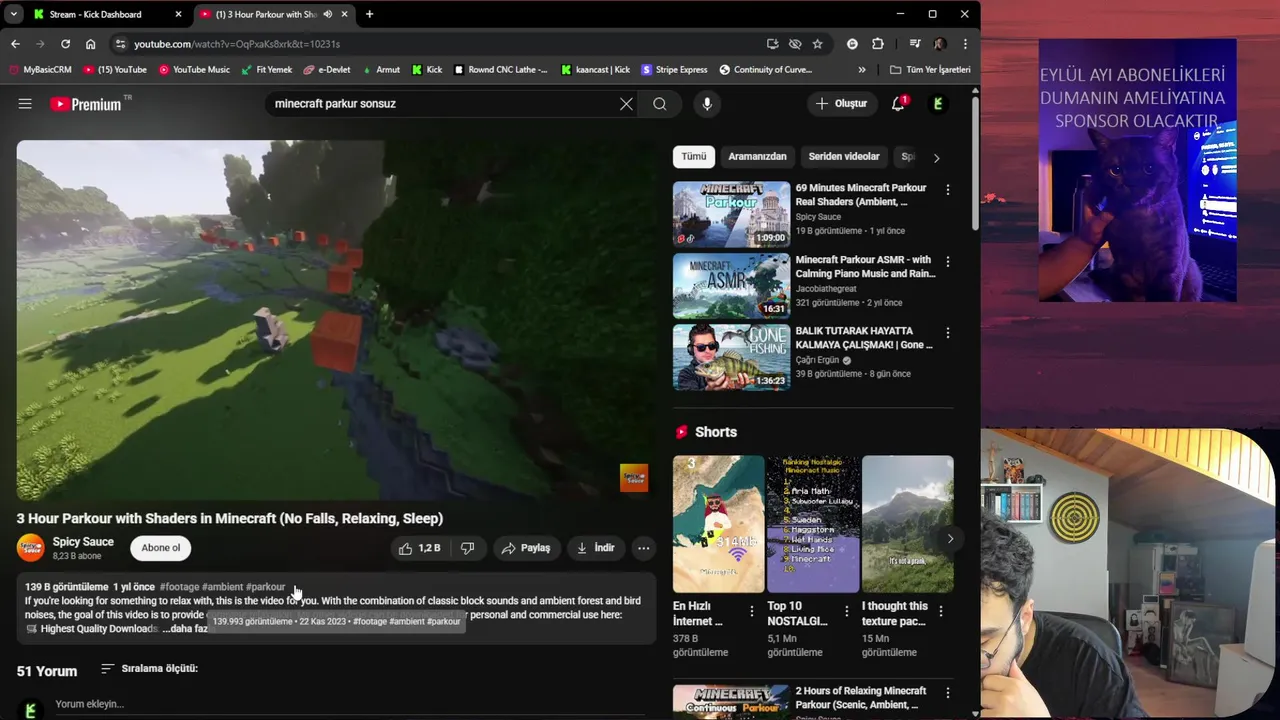Open the Stripe Express bookmark
The image size is (1280, 720).
[675, 70]
